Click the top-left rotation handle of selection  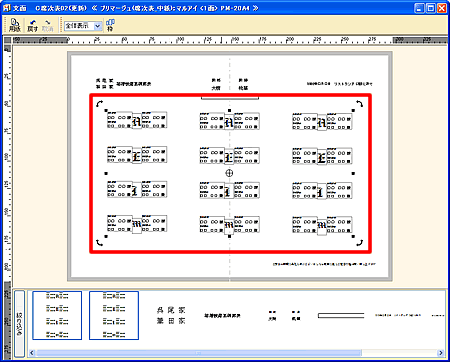point(99,104)
